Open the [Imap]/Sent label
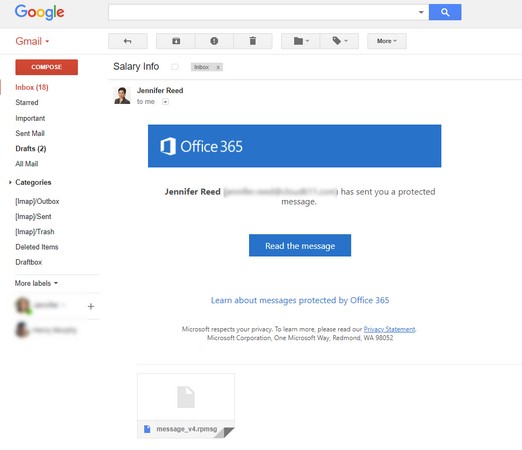The height and width of the screenshot is (450, 522). pos(33,217)
